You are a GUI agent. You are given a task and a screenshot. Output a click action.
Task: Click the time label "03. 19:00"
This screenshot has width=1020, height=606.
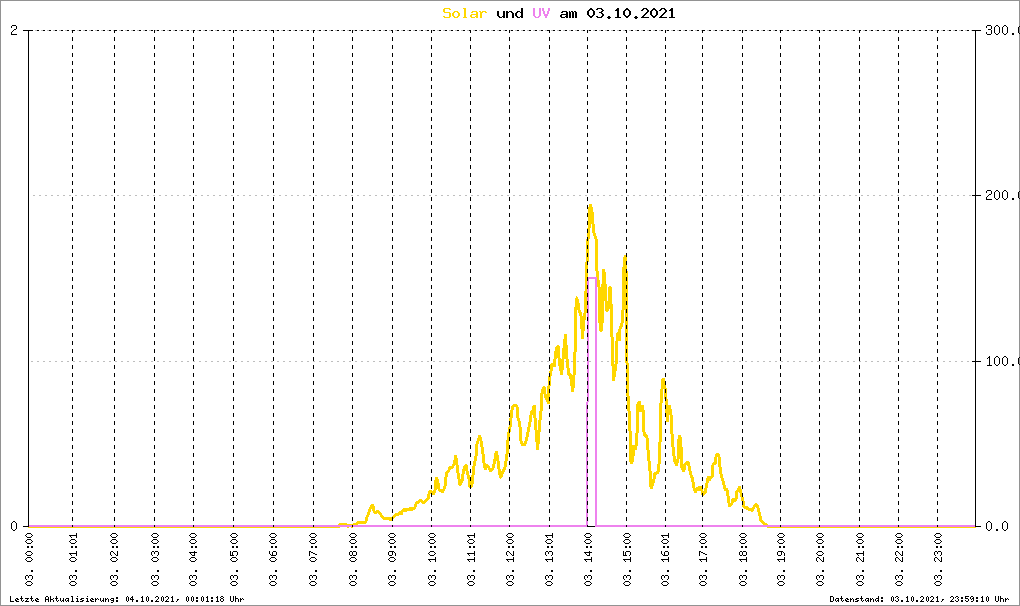pos(781,560)
